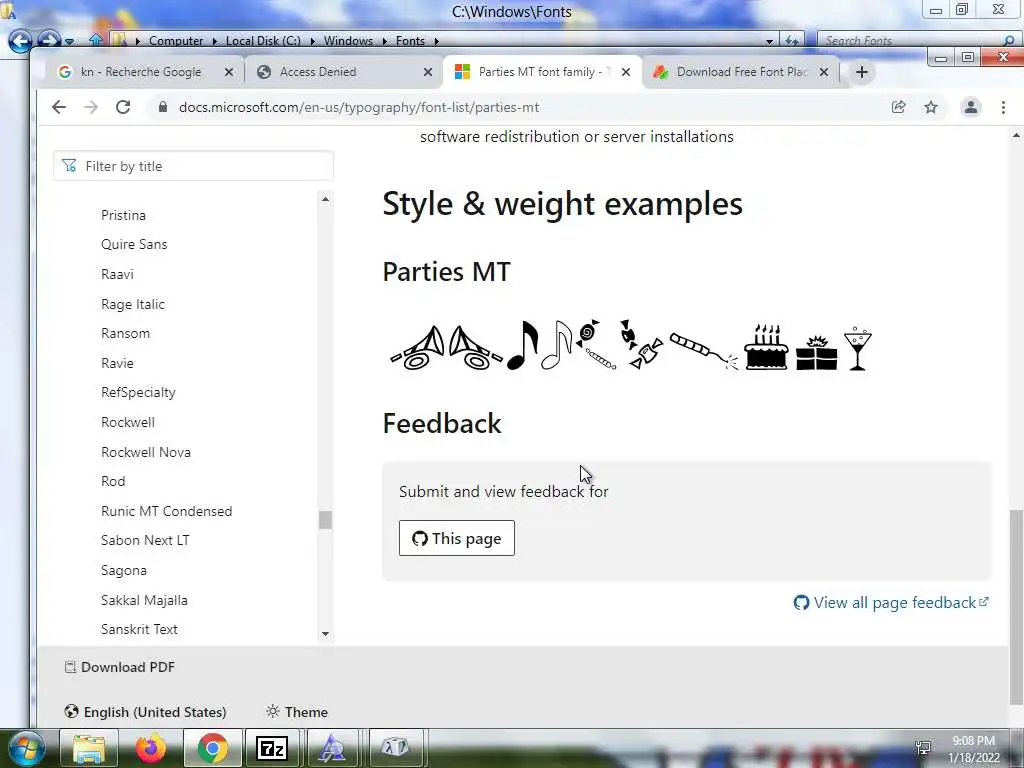Click Download PDF
This screenshot has width=1024, height=768.
pyautogui.click(x=120, y=667)
